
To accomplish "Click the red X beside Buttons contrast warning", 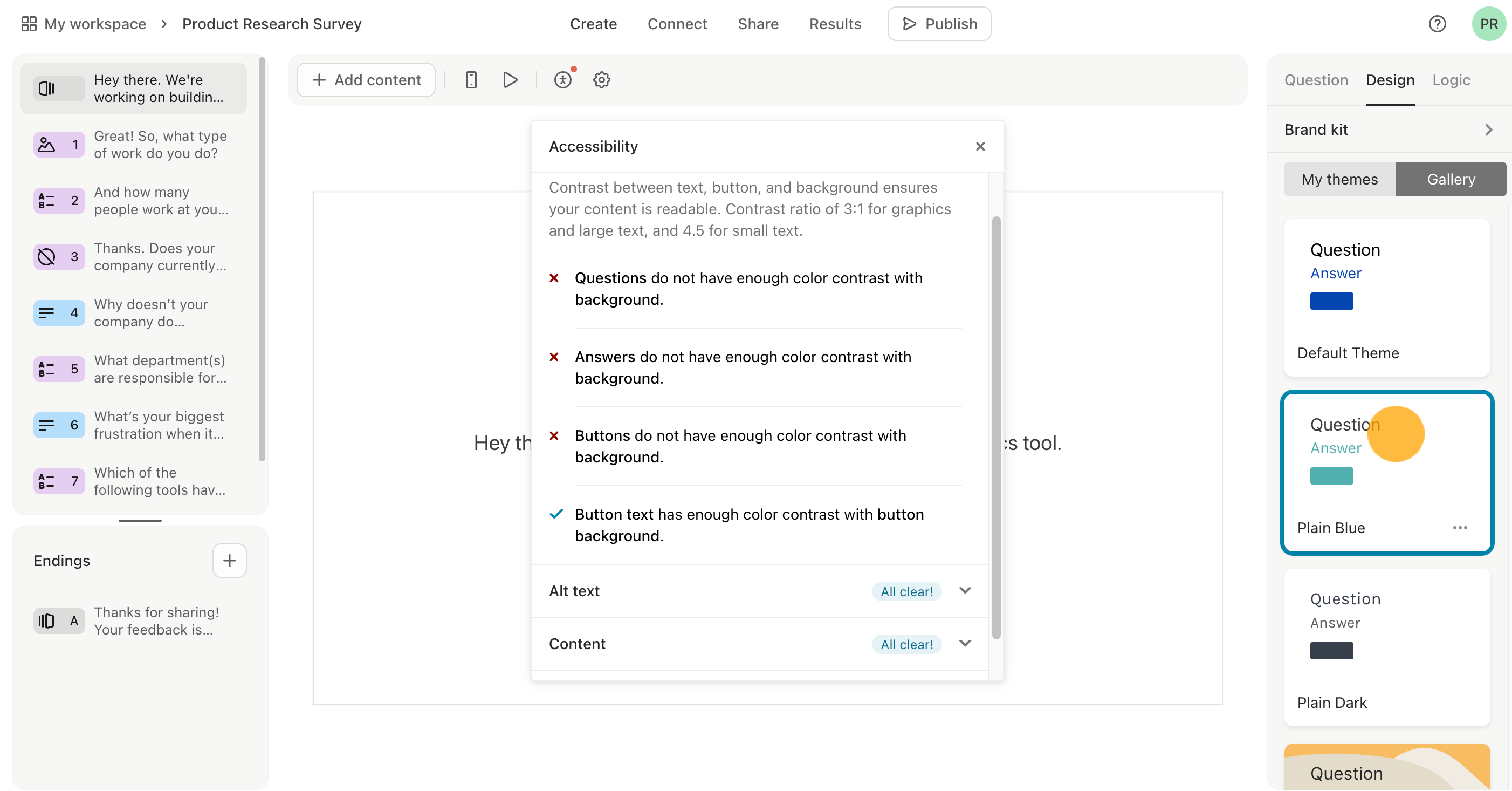I will tap(553, 436).
